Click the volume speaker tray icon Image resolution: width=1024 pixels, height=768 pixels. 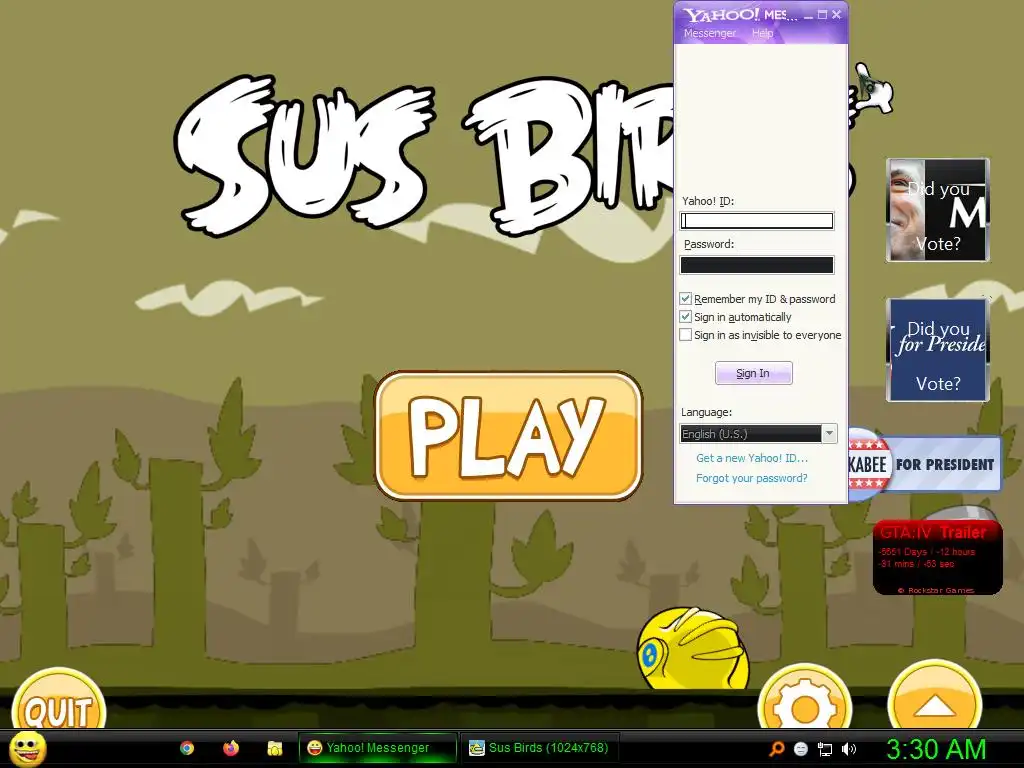(x=849, y=749)
